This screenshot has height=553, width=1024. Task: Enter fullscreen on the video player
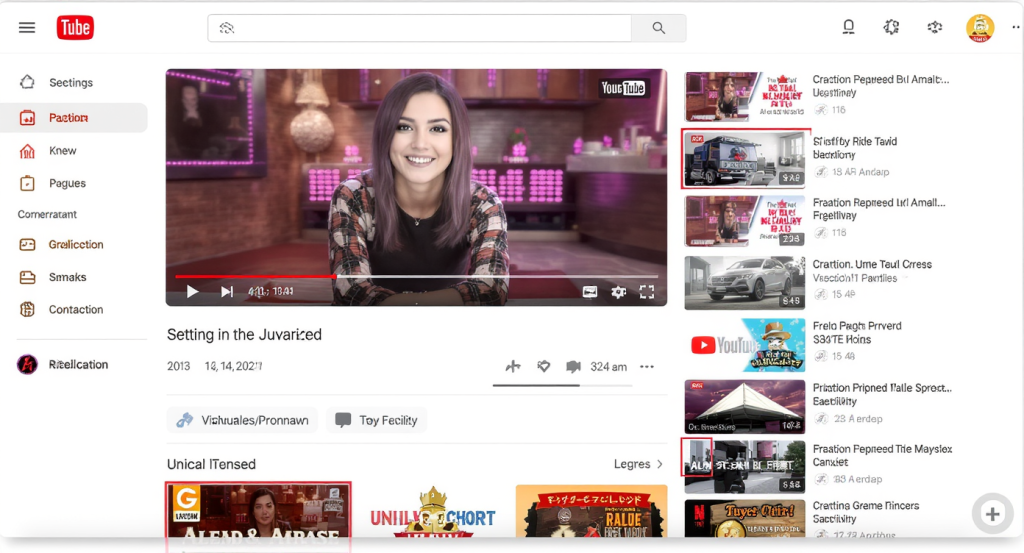click(x=647, y=292)
